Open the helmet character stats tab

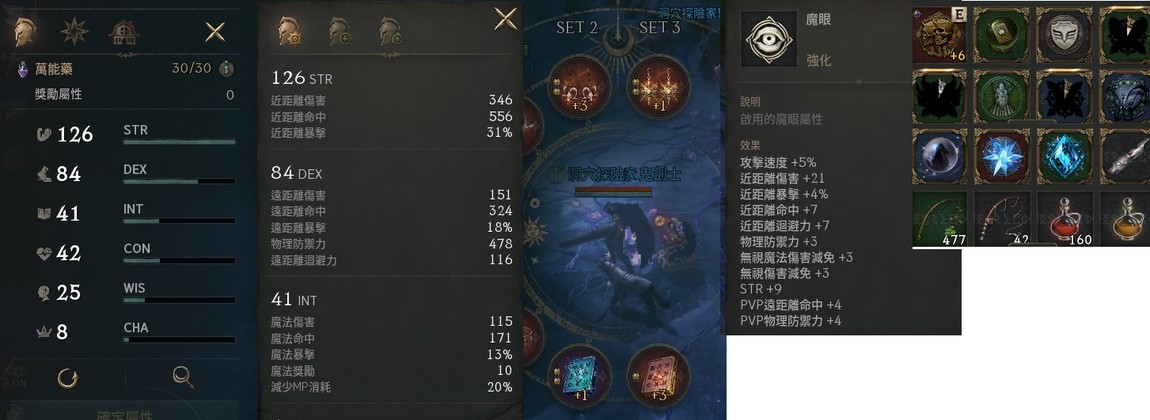(x=25, y=32)
